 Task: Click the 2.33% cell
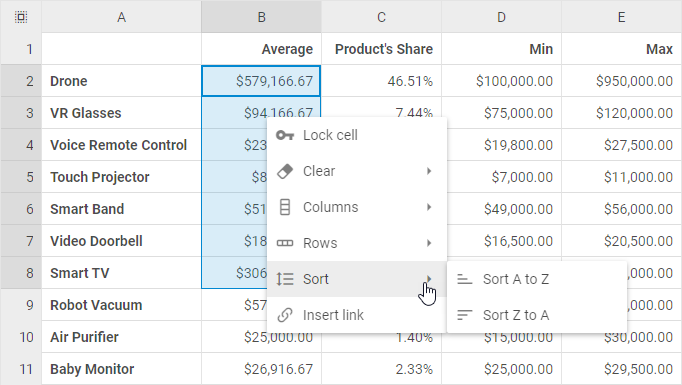click(381, 369)
